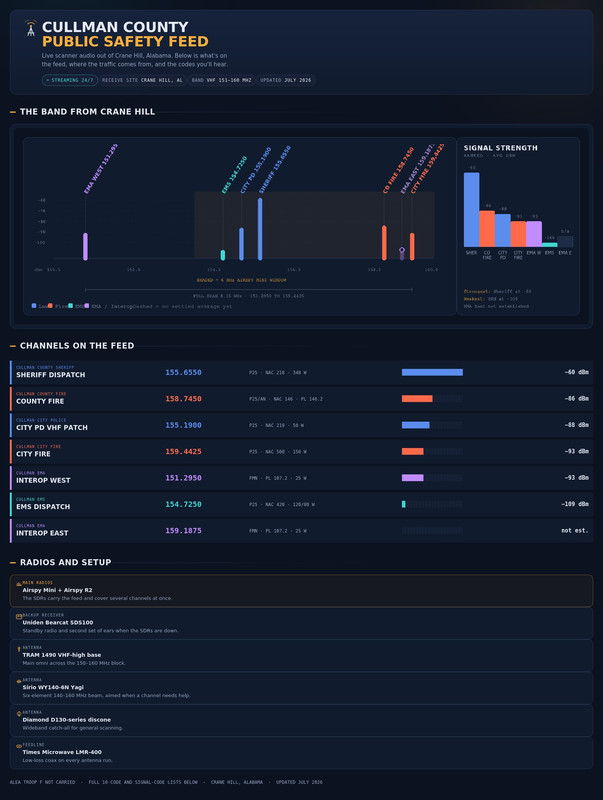Screen dimensions: 603x800
Task: Click the teal EMS legend swatch
Action: (x=70, y=306)
